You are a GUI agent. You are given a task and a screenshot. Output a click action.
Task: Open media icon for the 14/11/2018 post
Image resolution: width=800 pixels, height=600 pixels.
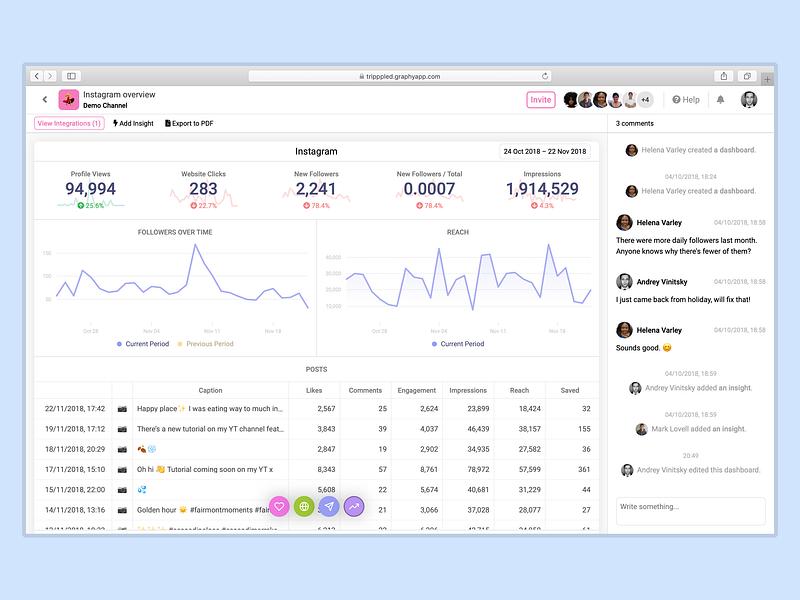(122, 510)
